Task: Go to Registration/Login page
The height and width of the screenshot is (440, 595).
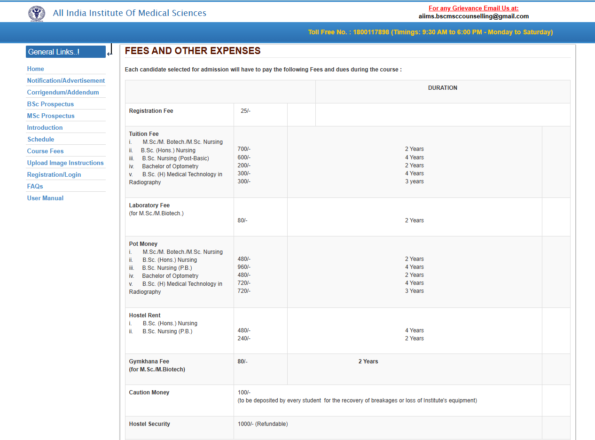Action: point(54,174)
